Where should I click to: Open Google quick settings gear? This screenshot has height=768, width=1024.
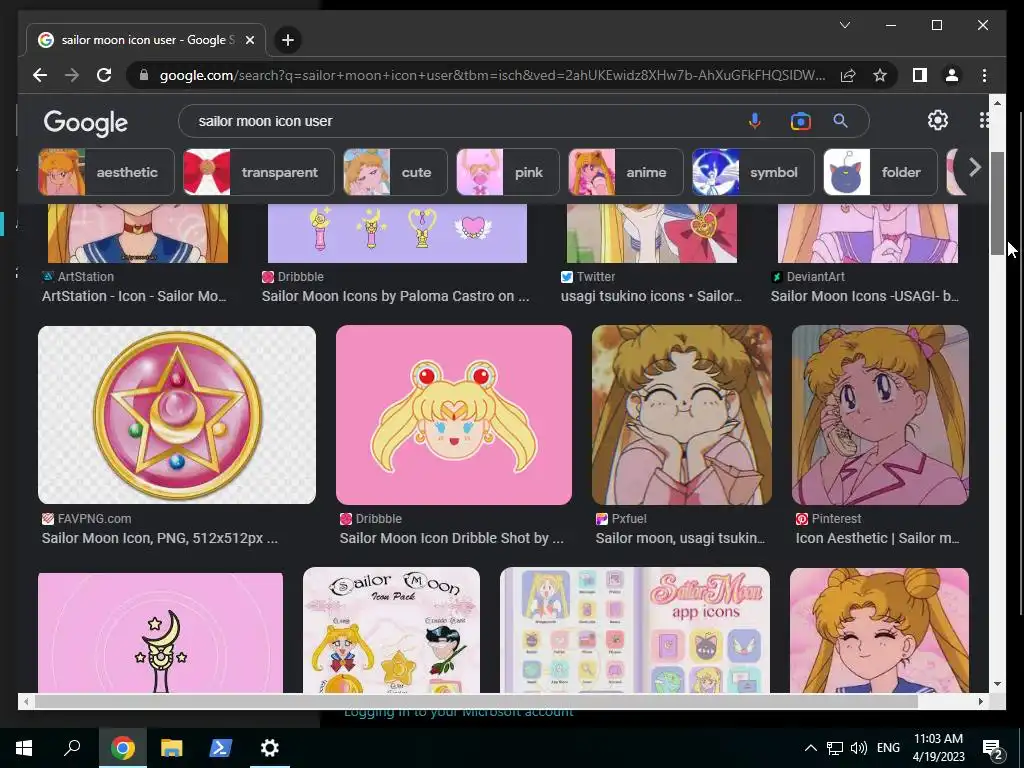pyautogui.click(x=938, y=120)
